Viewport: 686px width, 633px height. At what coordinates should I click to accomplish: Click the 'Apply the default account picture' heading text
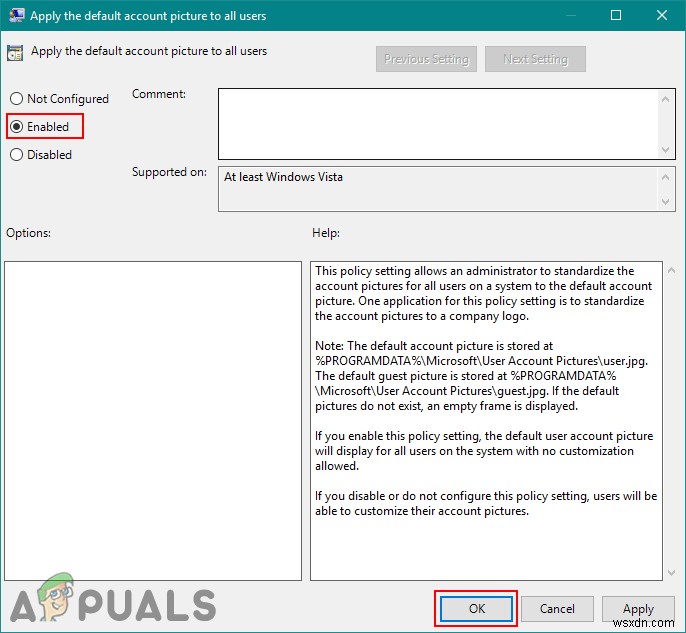(x=149, y=51)
